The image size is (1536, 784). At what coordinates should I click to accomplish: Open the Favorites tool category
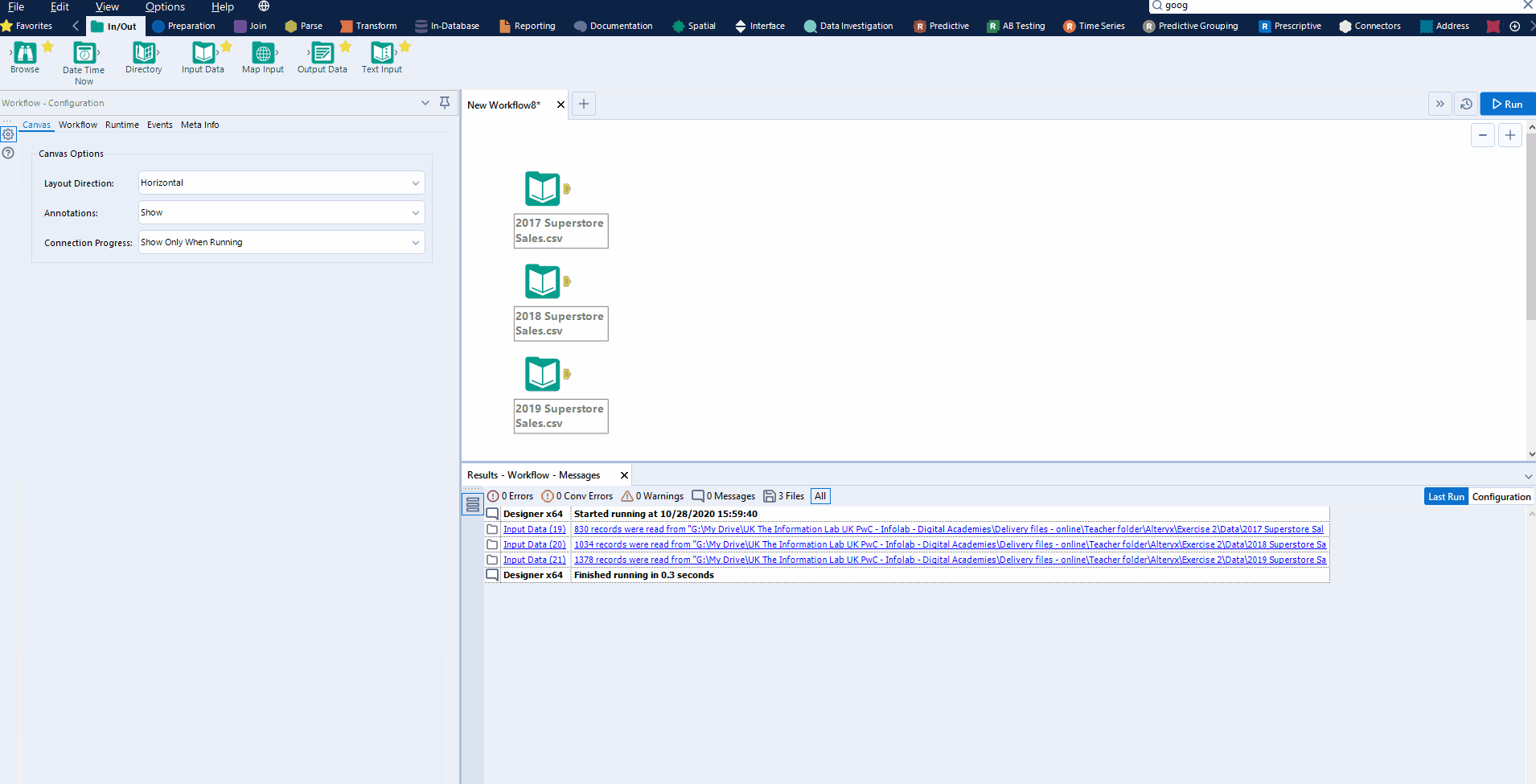(x=27, y=26)
